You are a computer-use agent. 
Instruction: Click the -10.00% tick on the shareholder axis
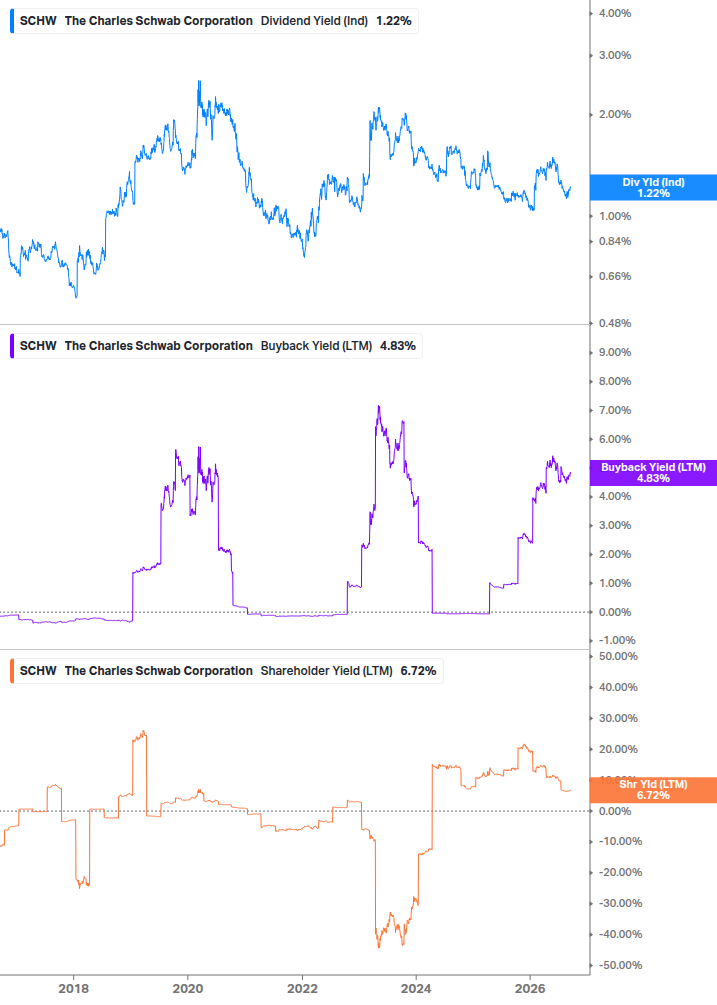coord(620,842)
